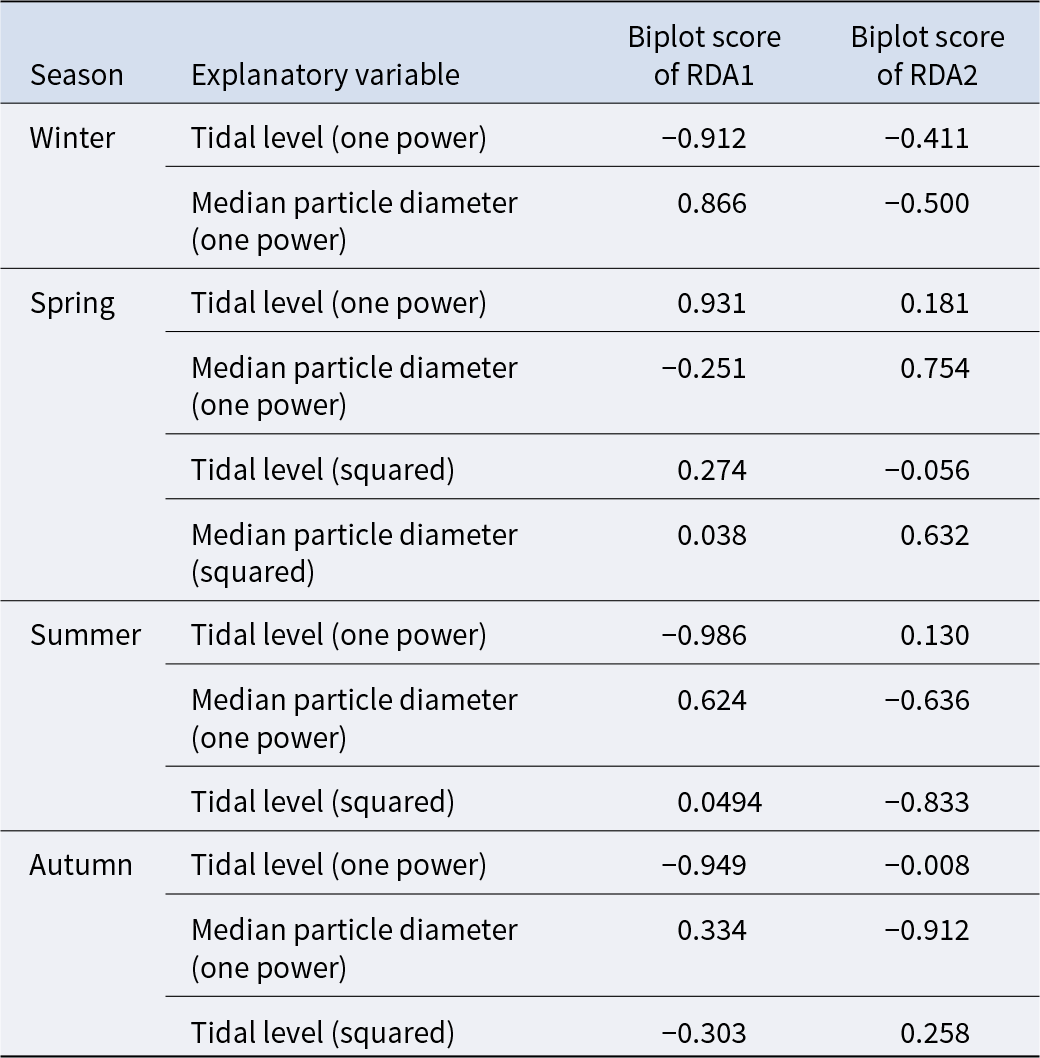Viewport: 1040px width, 1058px height.
Task: Select the 0.258 value cell
Action: 934,1033
